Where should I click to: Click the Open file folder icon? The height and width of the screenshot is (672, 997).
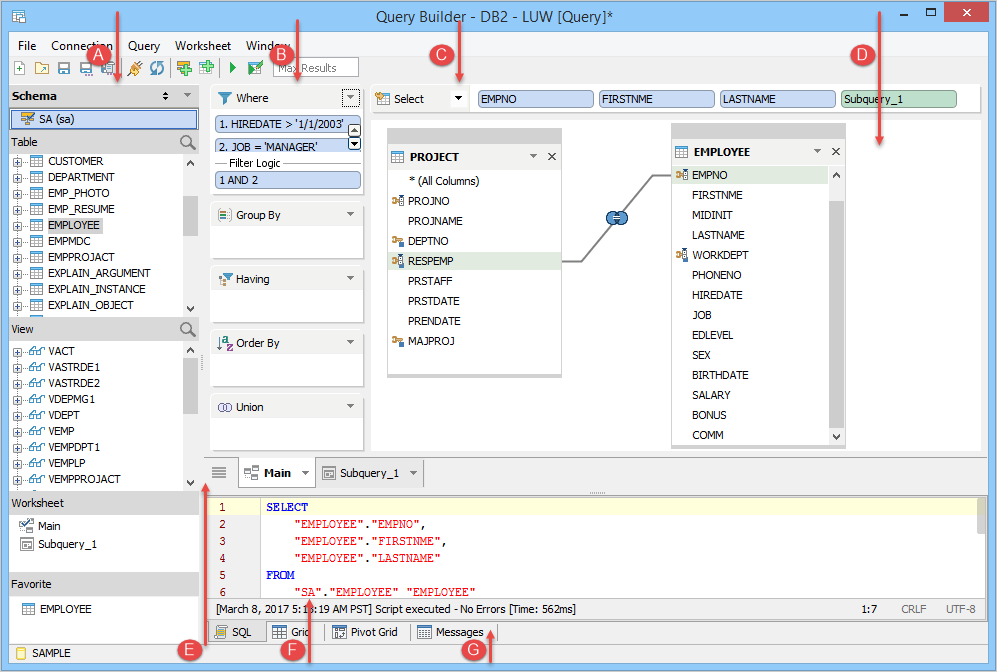[x=42, y=68]
